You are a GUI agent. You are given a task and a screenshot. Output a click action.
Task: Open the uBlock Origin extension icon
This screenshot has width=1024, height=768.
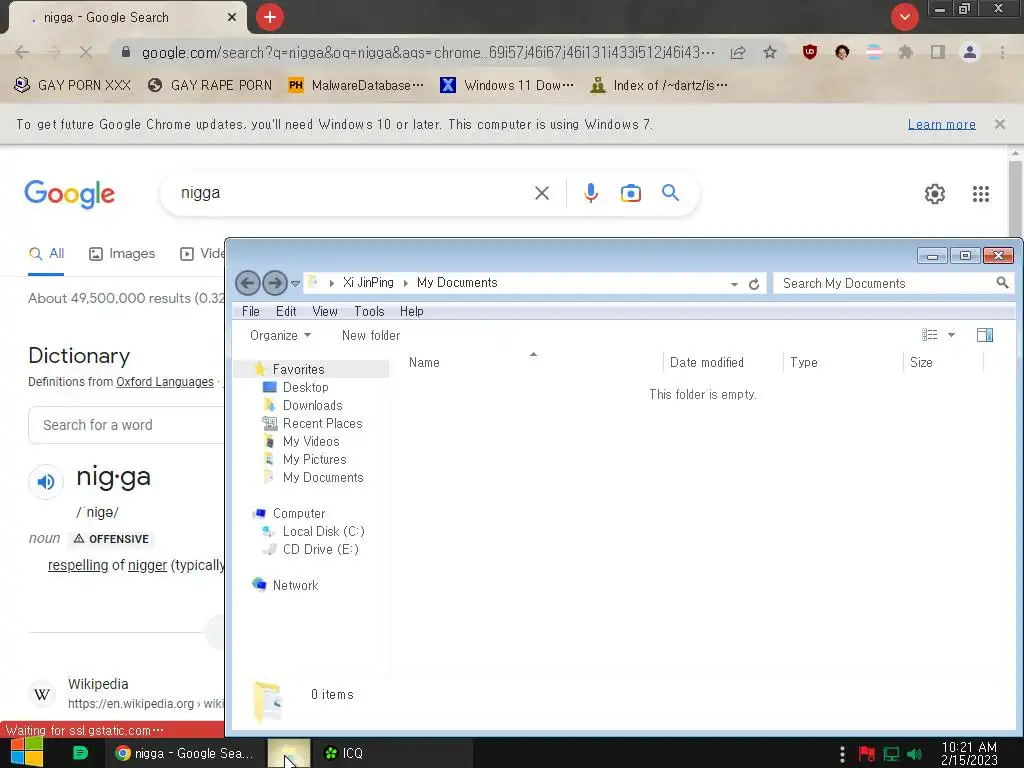pyautogui.click(x=810, y=52)
